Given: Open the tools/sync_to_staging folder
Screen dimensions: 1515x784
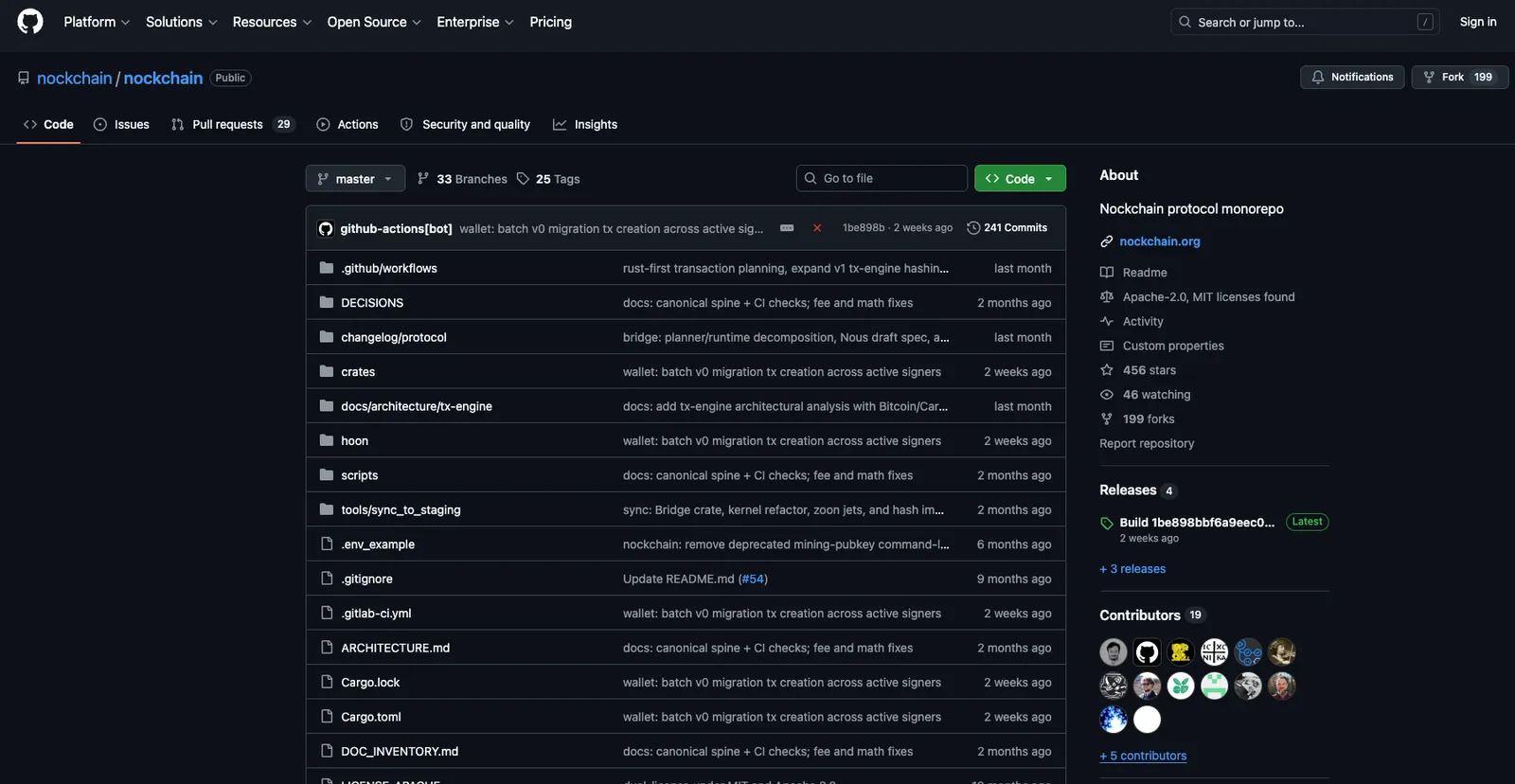Looking at the screenshot, I should pyautogui.click(x=401, y=509).
